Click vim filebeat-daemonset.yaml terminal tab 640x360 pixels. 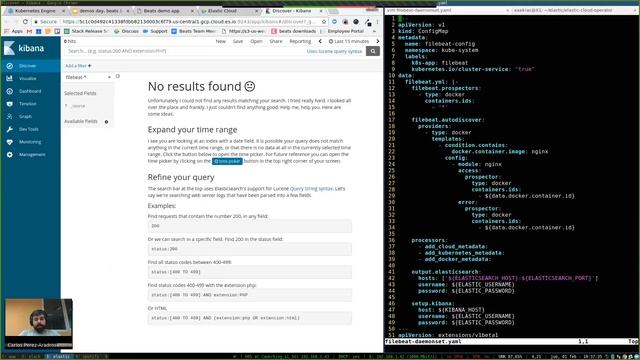pos(448,10)
